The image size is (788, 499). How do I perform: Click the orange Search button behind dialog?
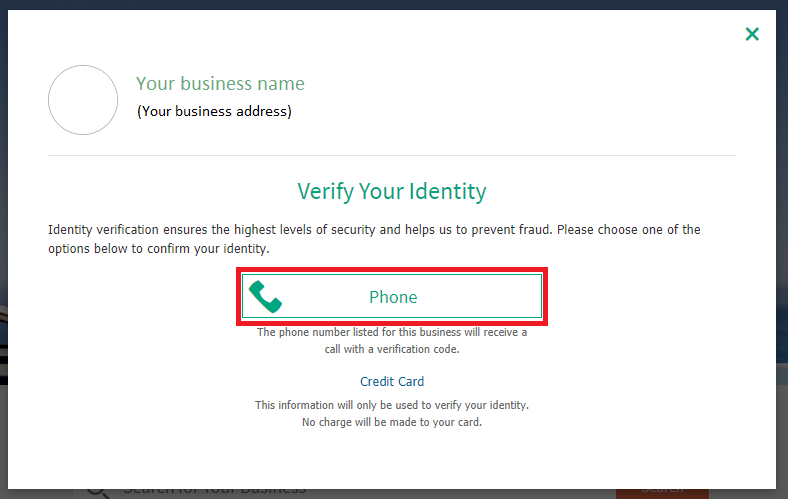coord(662,494)
